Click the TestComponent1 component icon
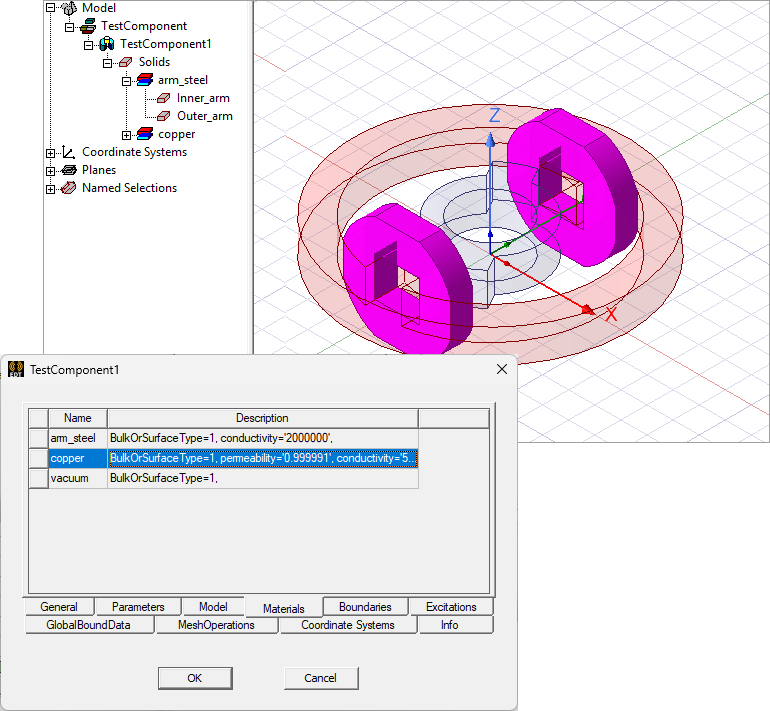Viewport: 770px width, 711px height. tap(107, 44)
